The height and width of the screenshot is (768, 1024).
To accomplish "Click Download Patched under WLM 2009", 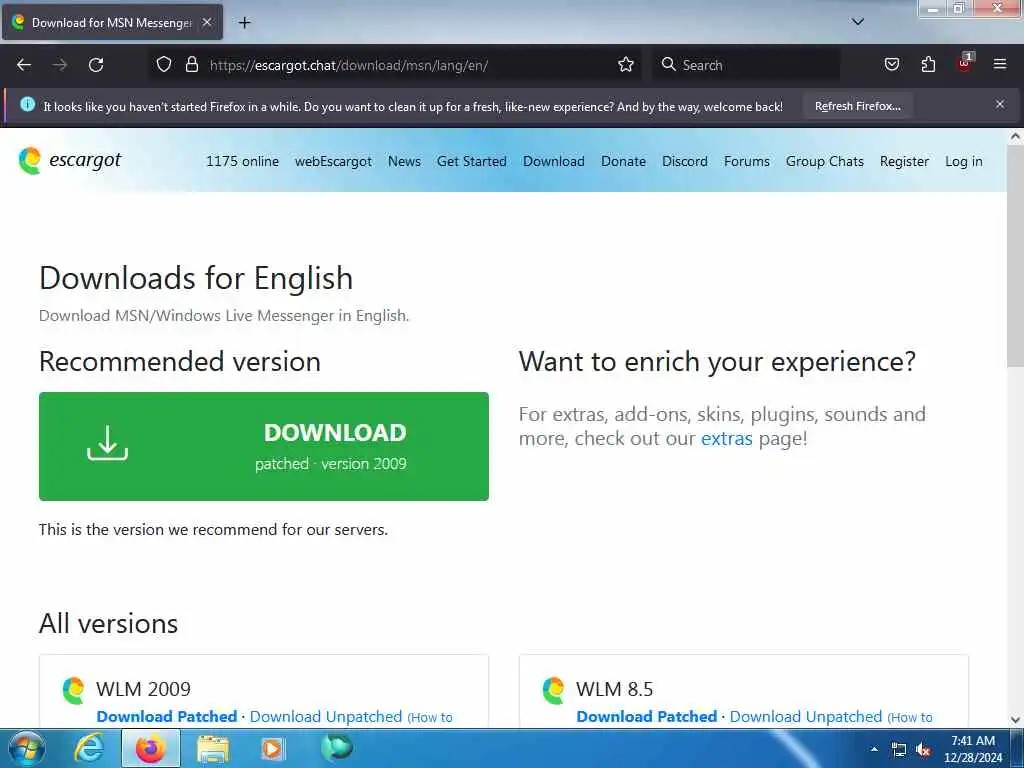I will point(167,716).
